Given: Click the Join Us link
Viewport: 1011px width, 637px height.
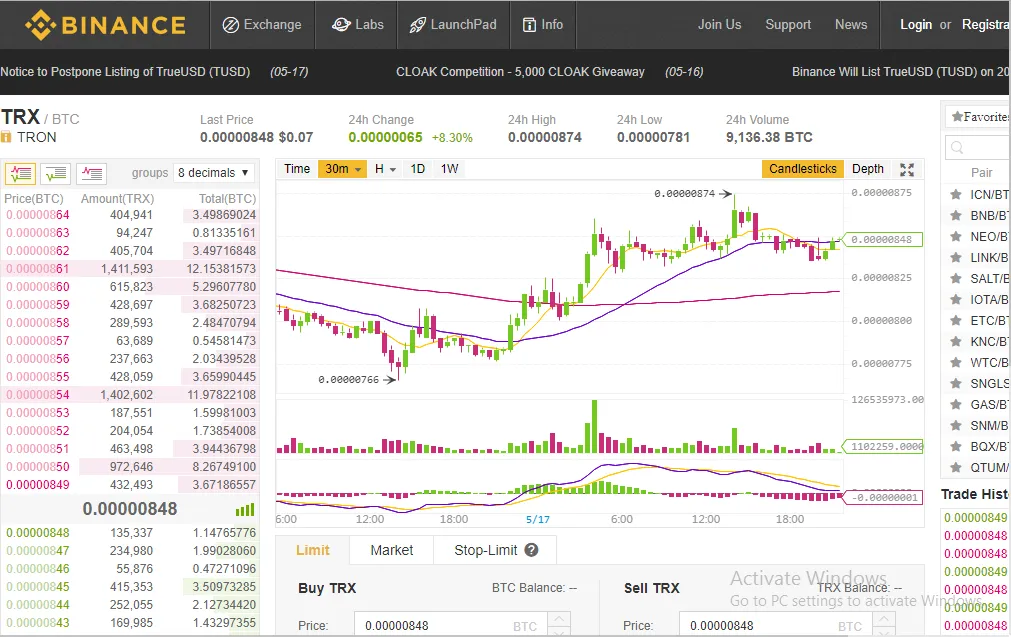Looking at the screenshot, I should point(720,24).
